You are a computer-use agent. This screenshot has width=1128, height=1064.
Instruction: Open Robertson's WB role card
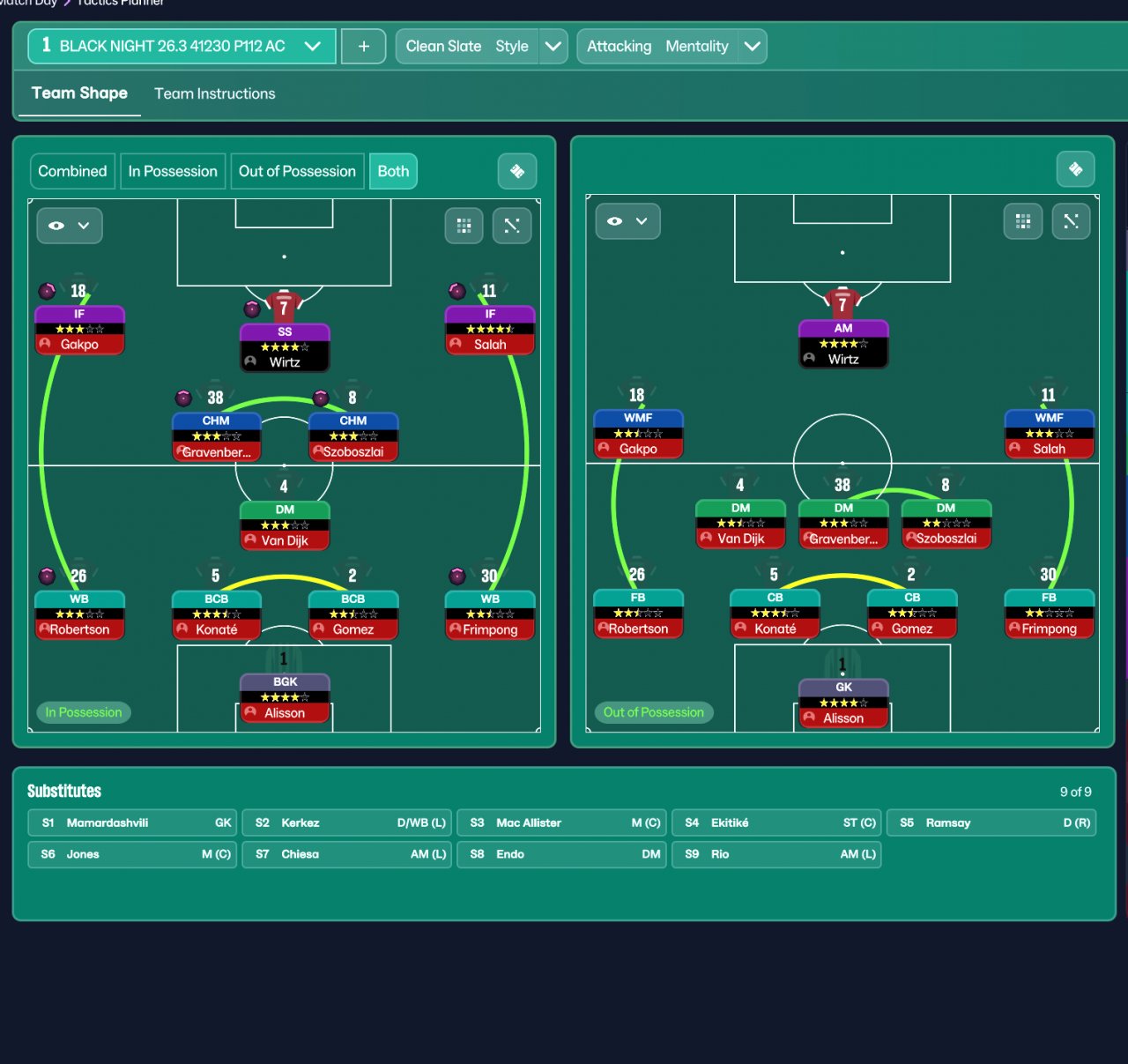click(79, 614)
